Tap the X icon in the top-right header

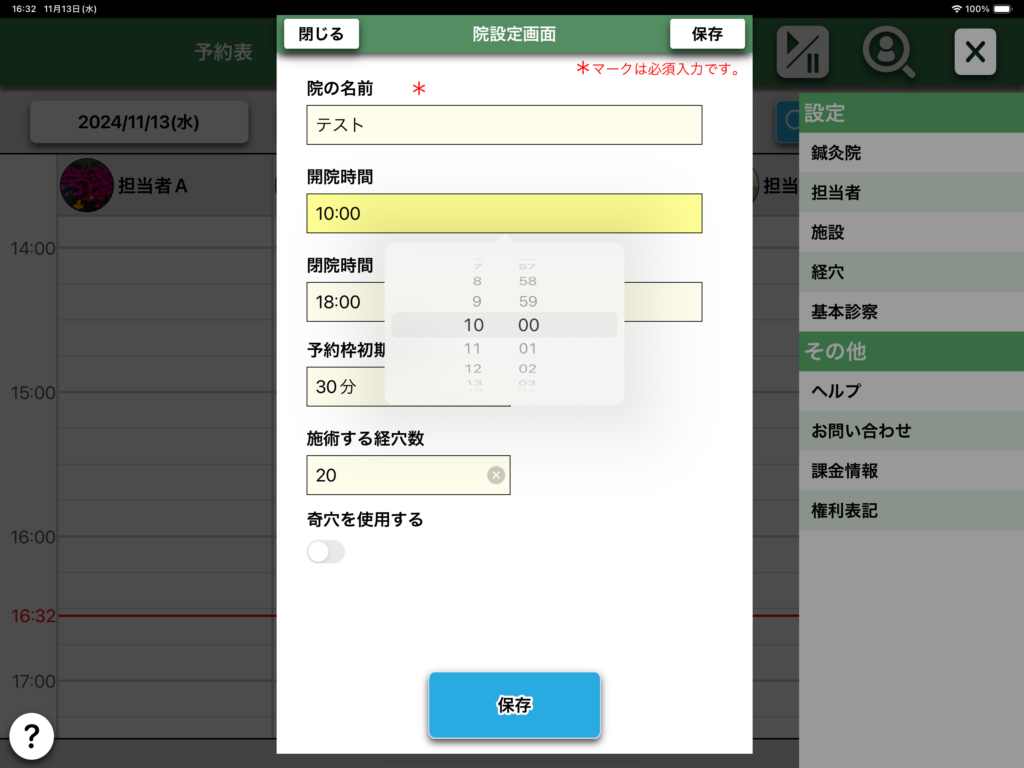975,52
